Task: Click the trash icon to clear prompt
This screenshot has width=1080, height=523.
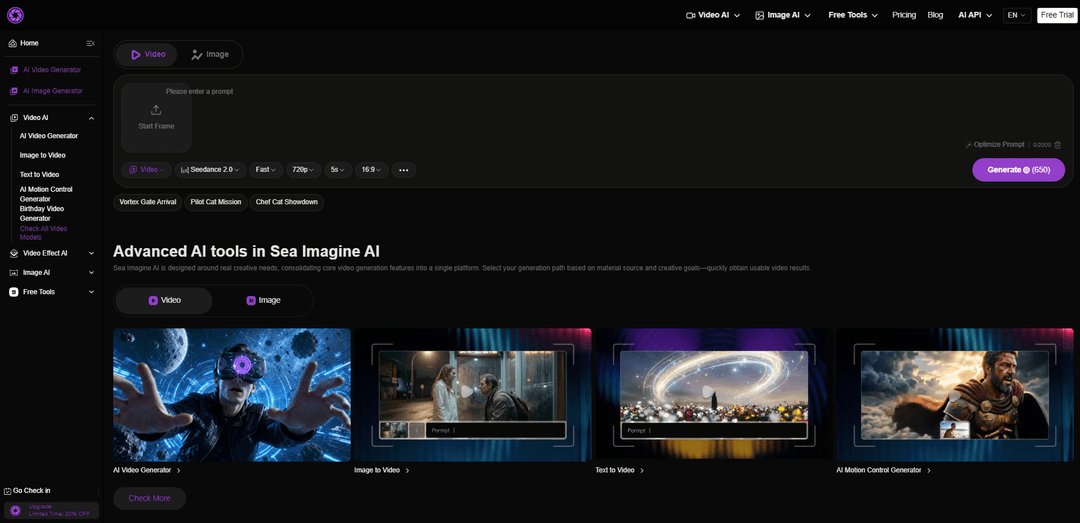Action: click(1057, 145)
